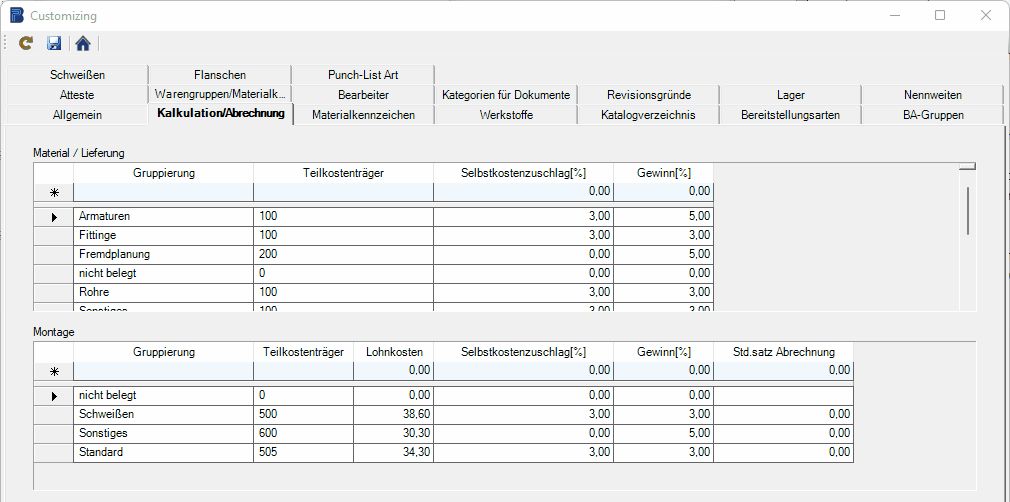This screenshot has width=1010, height=502.
Task: Click the save disk toolbar icon
Action: (55, 43)
